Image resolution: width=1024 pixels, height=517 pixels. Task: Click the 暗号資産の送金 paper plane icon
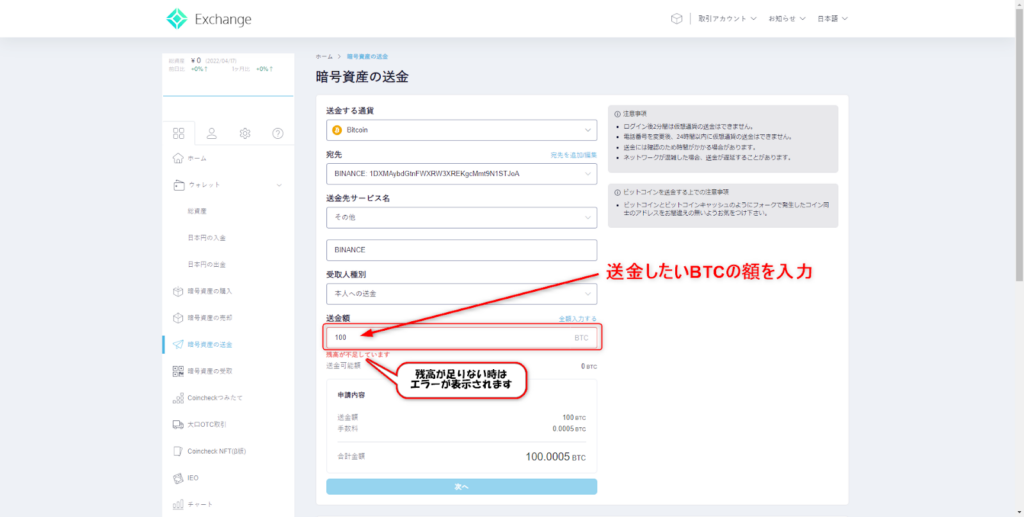pyautogui.click(x=178, y=344)
